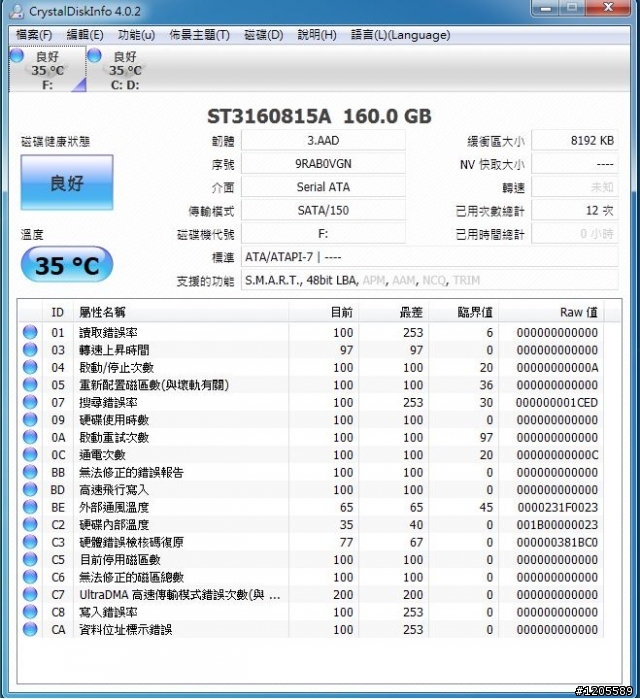The height and width of the screenshot is (699, 640).
Task: Click status orb of attribute CA 資料位址標示錯誤
Action: (30, 629)
